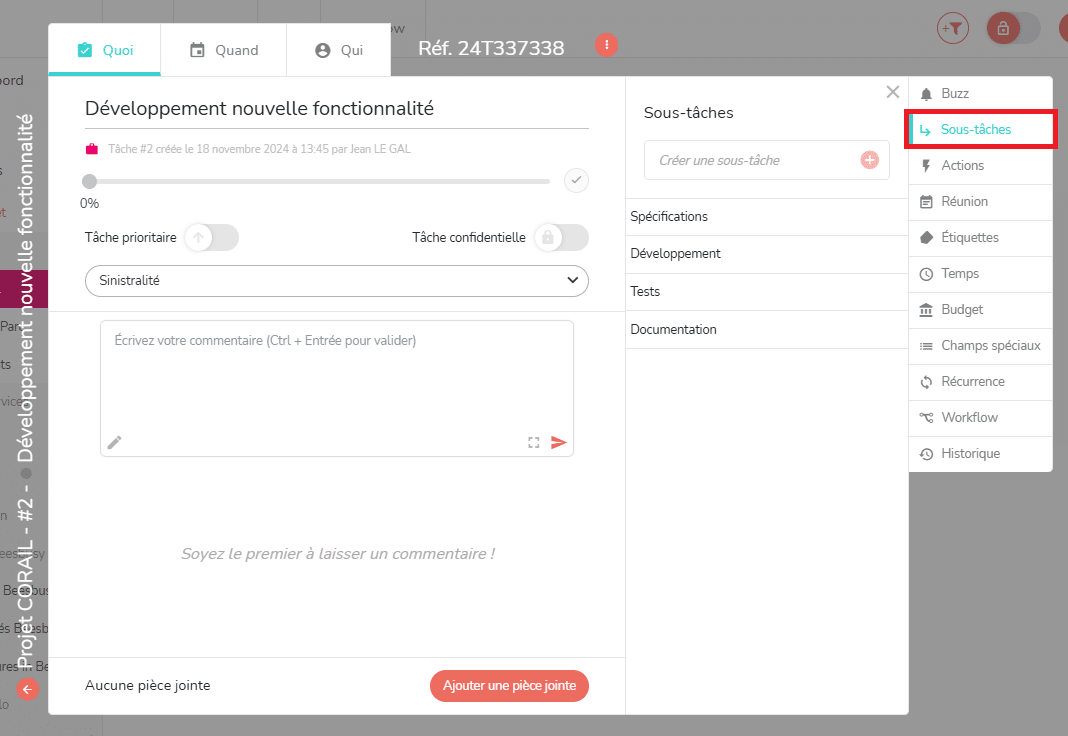Switch to the Qui tab
The image size is (1068, 736).
pyautogui.click(x=339, y=50)
